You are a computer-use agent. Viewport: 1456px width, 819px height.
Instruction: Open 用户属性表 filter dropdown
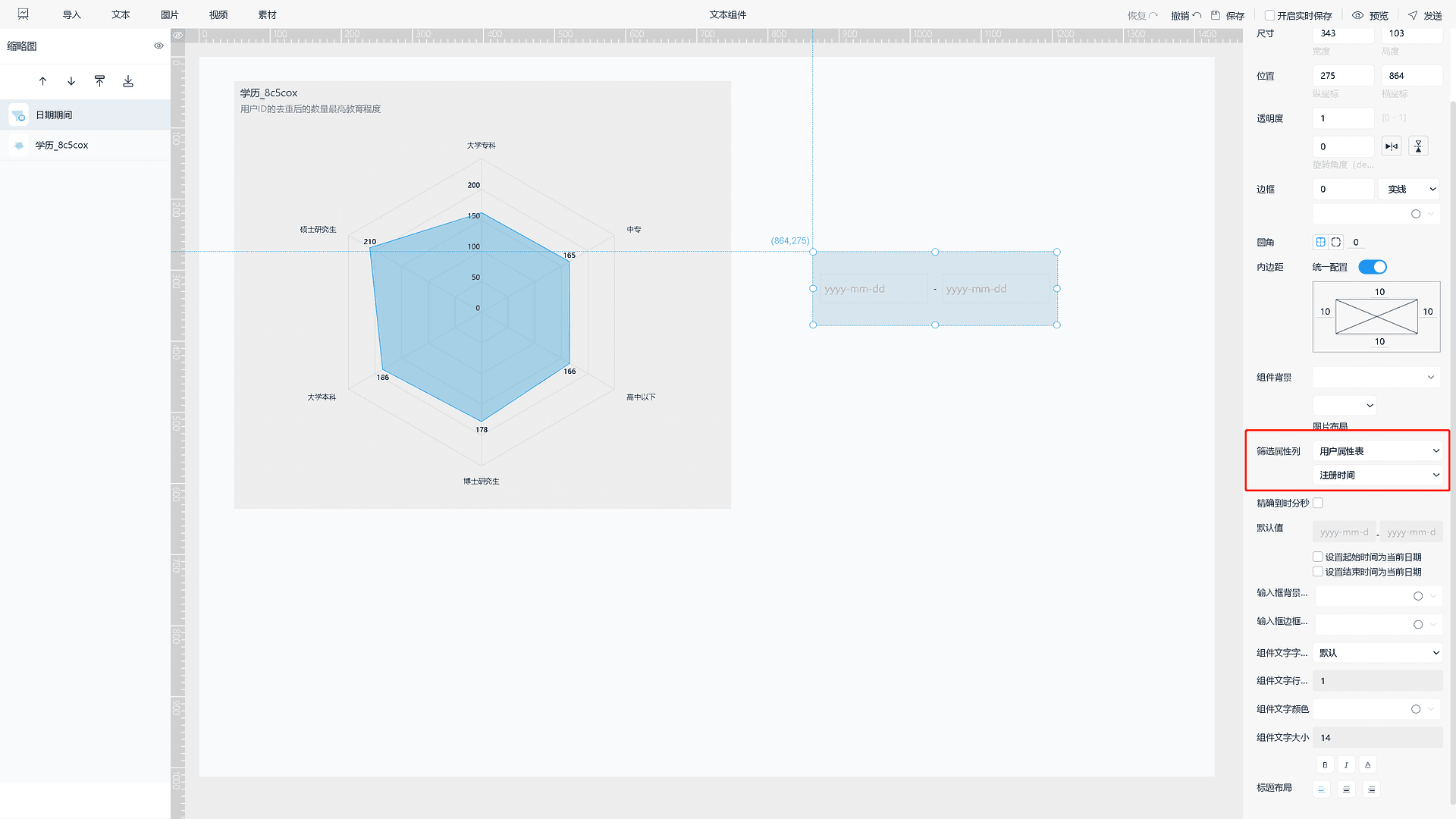(1378, 451)
